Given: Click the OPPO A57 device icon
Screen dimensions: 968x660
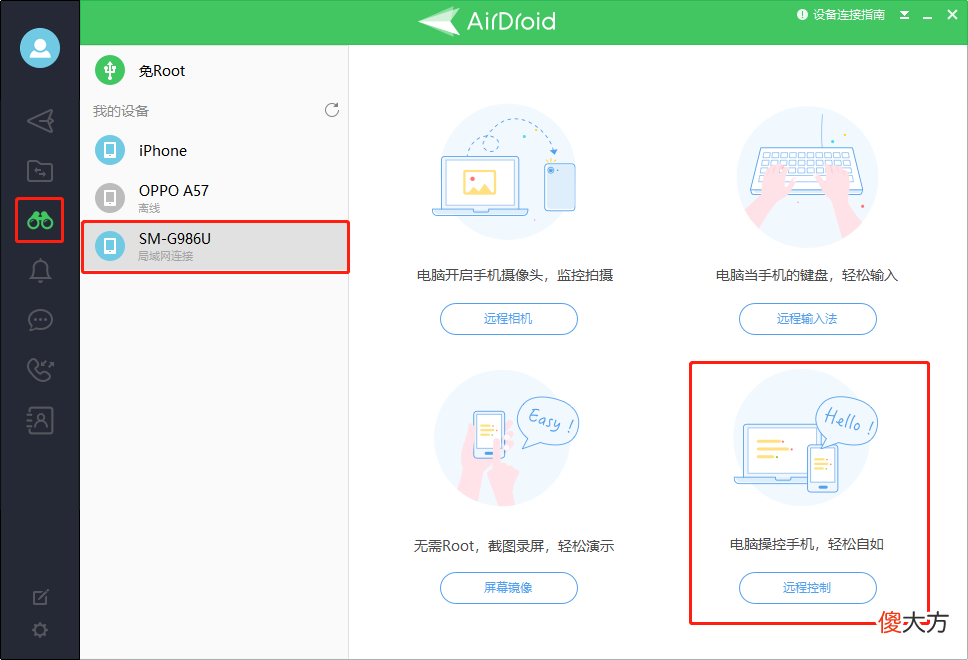Looking at the screenshot, I should [x=110, y=198].
